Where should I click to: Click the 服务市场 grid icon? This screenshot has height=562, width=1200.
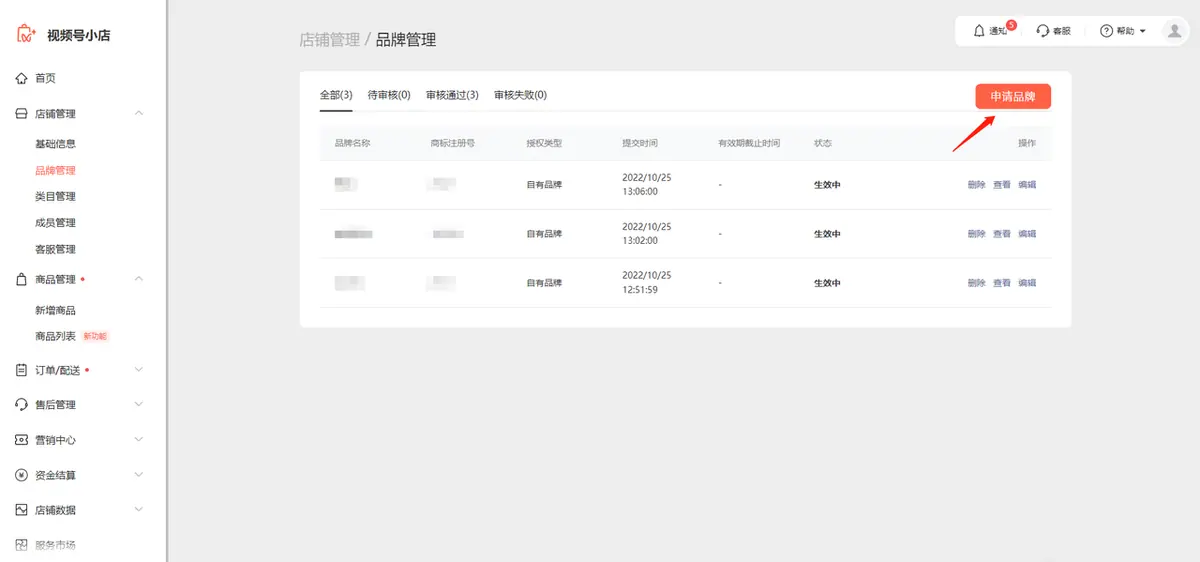point(22,545)
